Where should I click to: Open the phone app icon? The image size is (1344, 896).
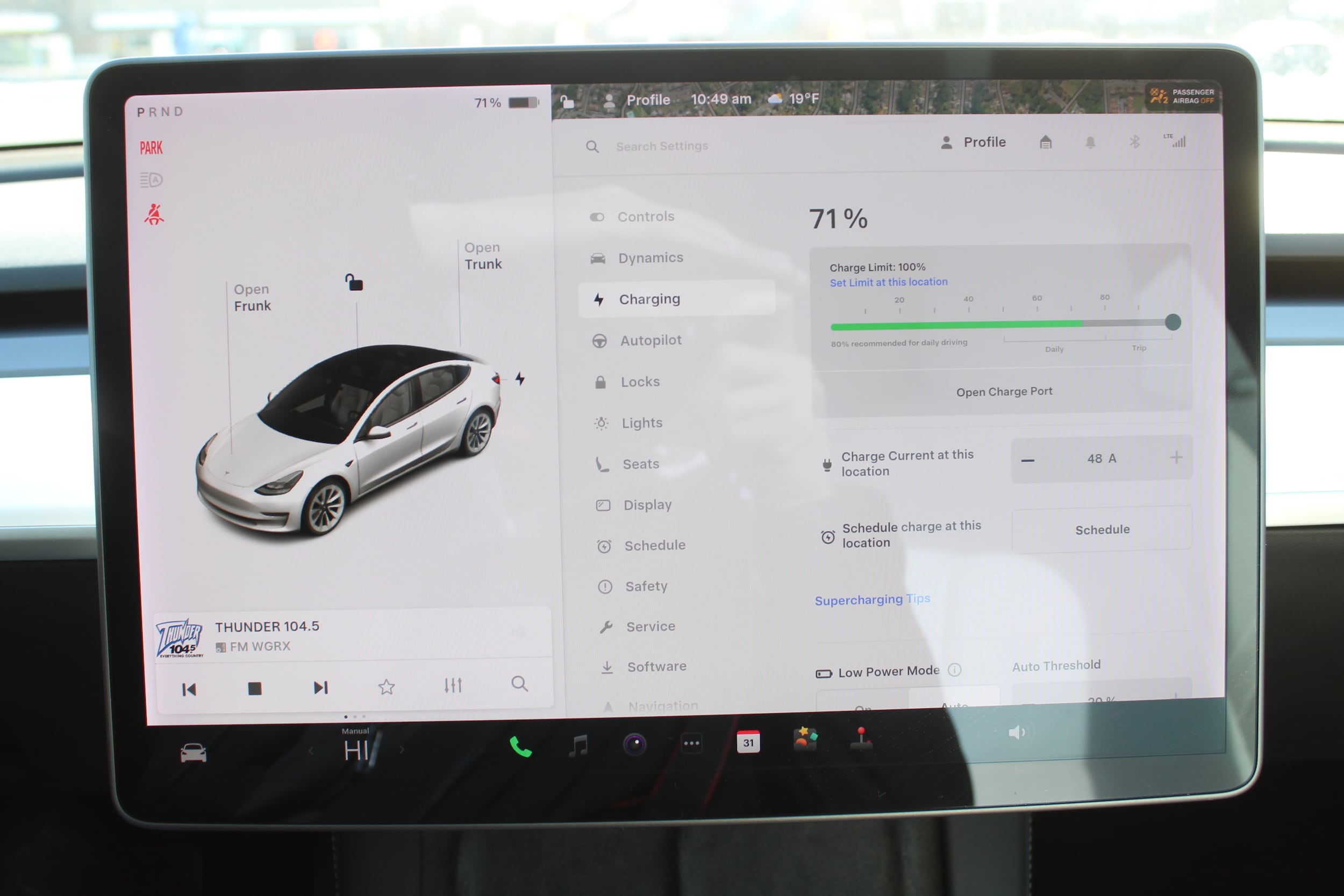point(520,746)
